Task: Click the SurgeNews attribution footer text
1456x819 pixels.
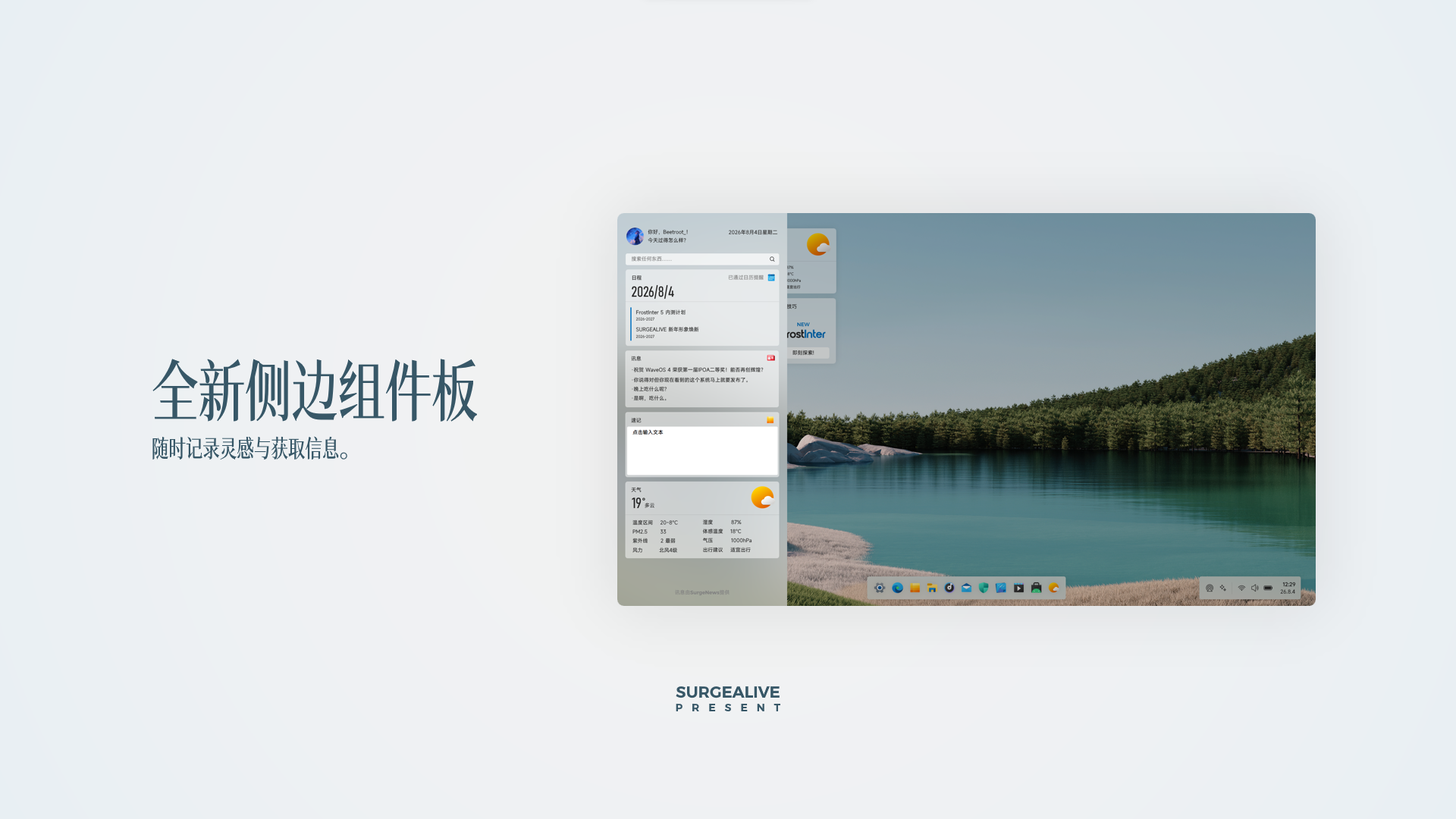Action: [701, 592]
